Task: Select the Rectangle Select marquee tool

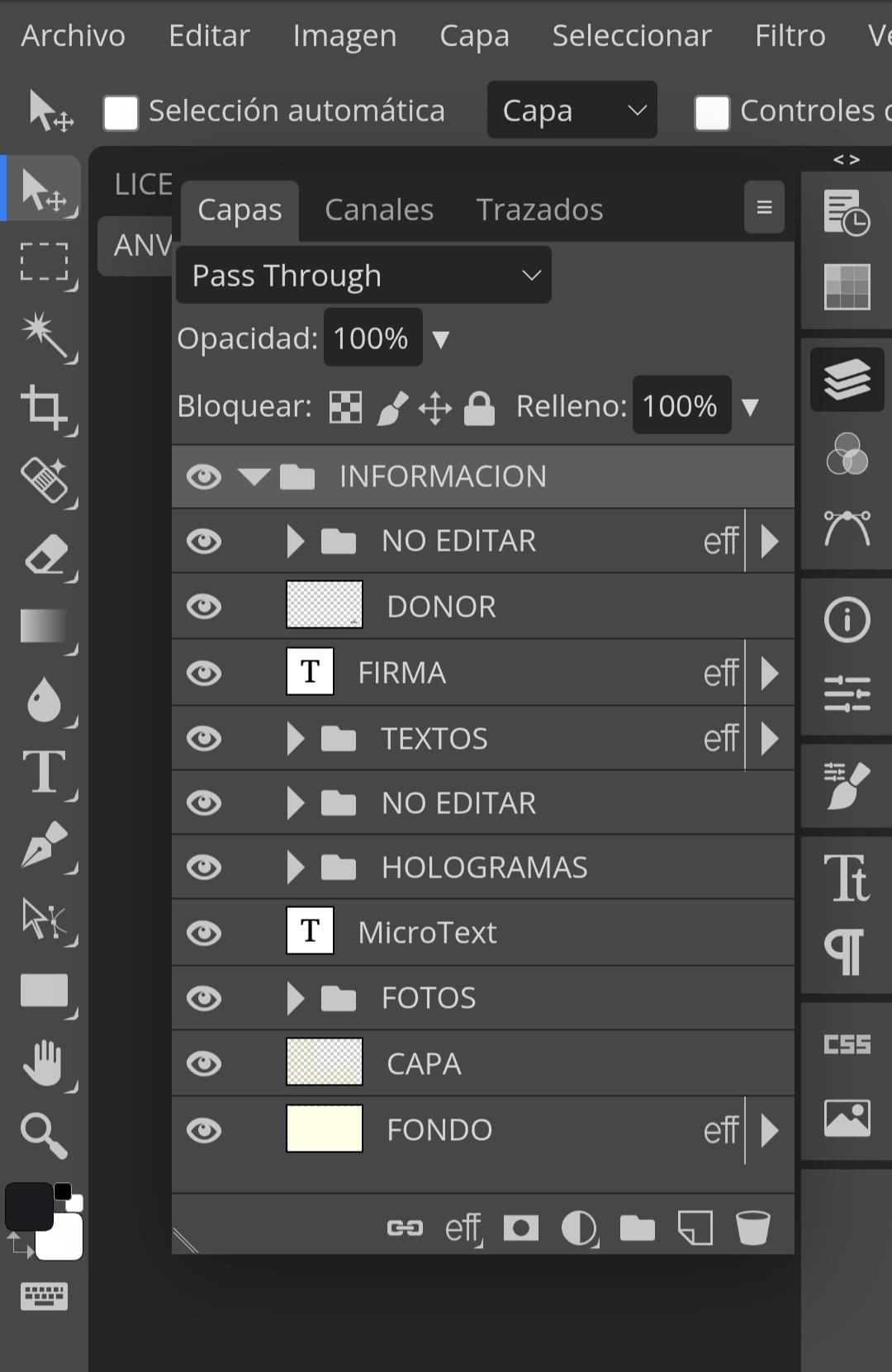Action: point(45,263)
